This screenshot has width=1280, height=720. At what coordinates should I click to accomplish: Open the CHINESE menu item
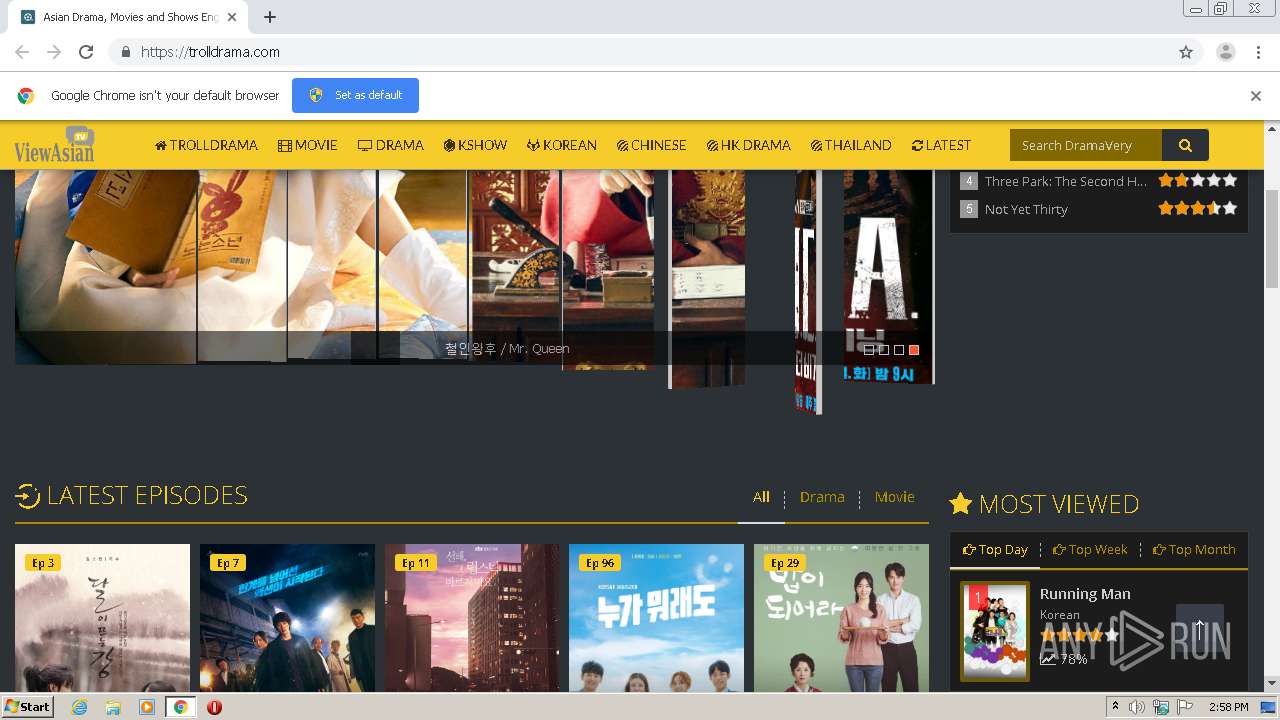point(651,145)
